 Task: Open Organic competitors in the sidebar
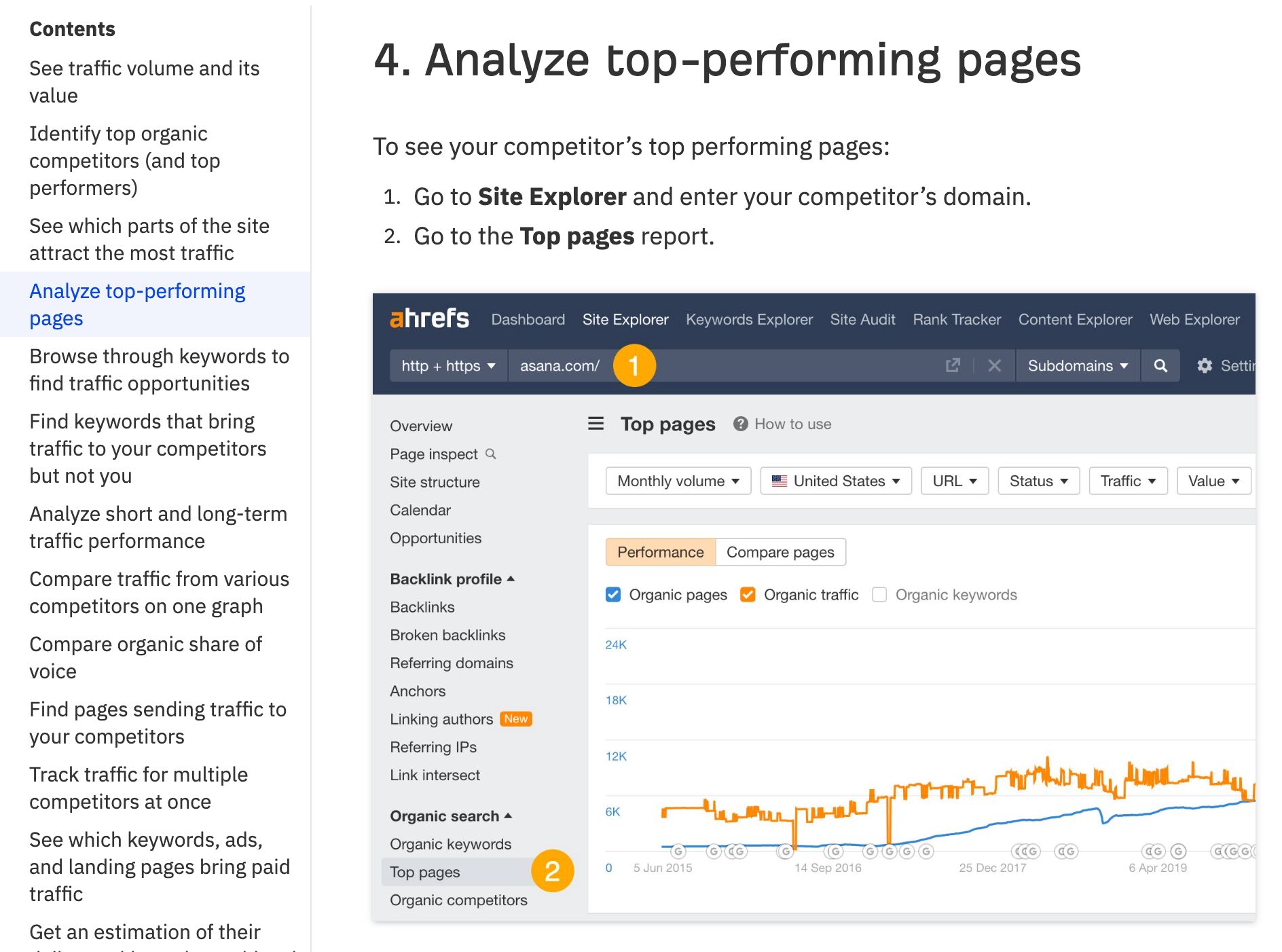pos(458,900)
